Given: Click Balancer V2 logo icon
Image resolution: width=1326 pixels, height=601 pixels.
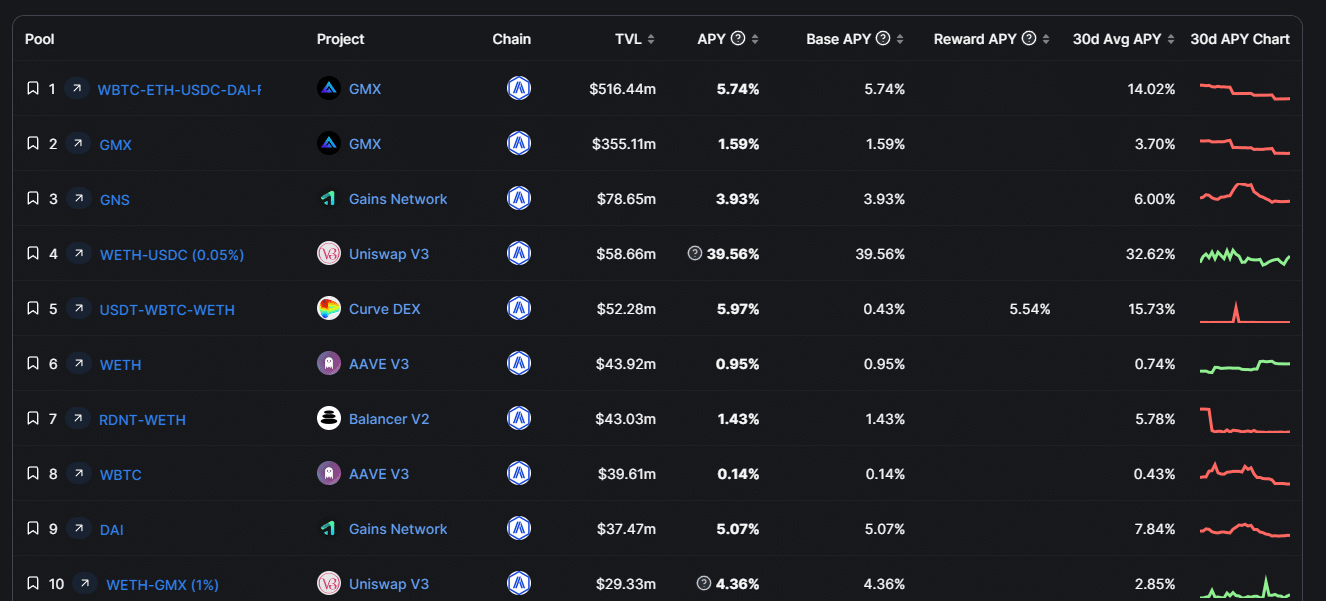Looking at the screenshot, I should (329, 419).
